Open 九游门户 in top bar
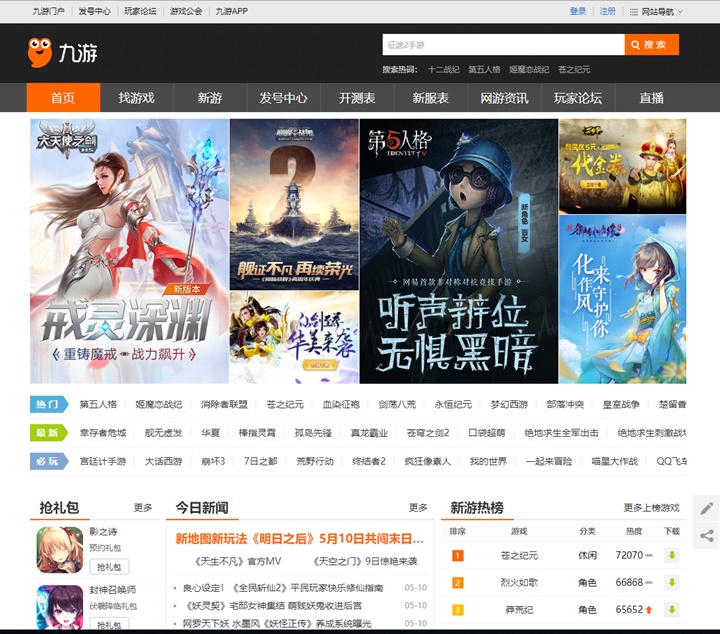This screenshot has width=720, height=634. coord(48,11)
